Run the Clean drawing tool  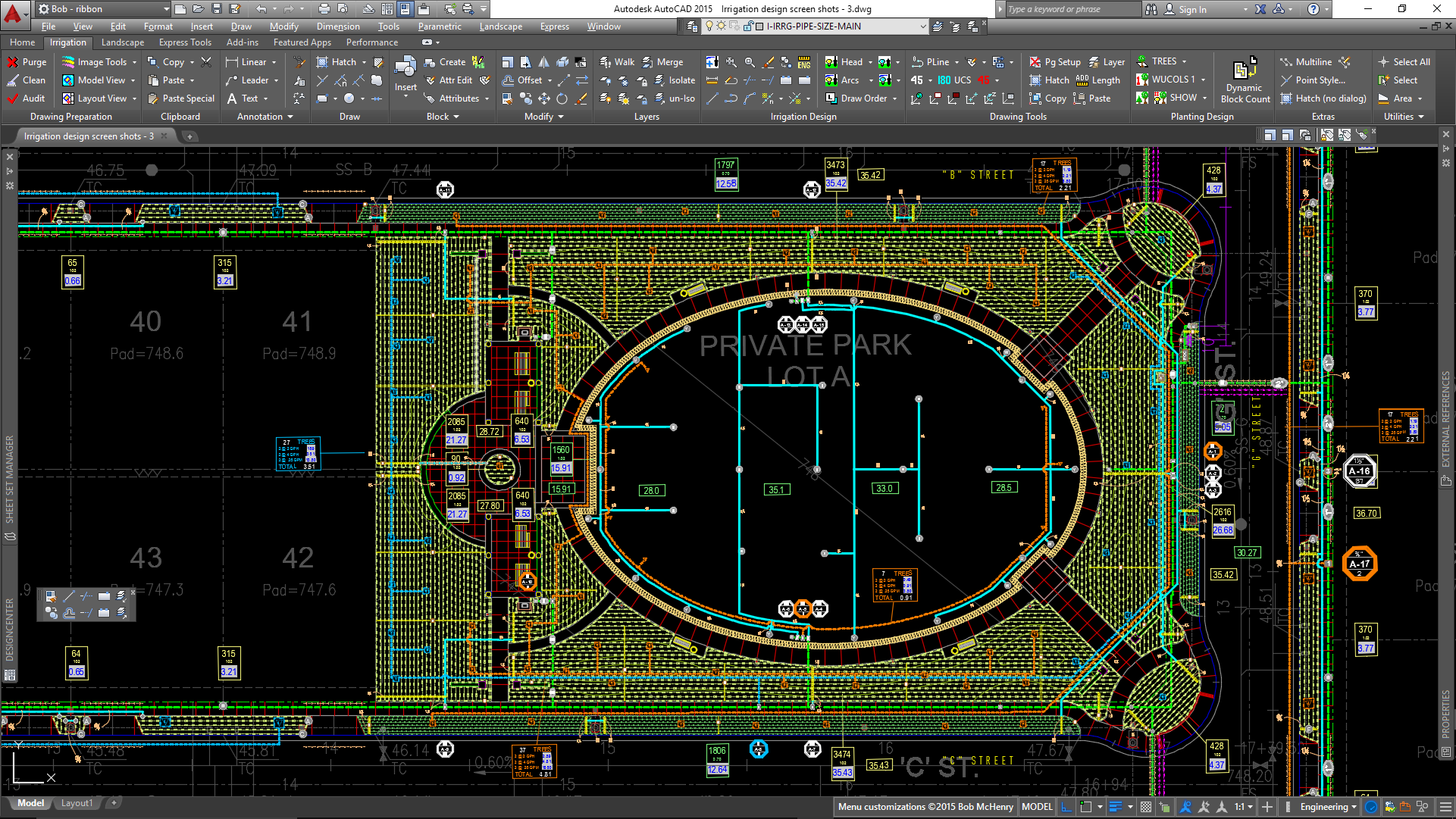27,80
